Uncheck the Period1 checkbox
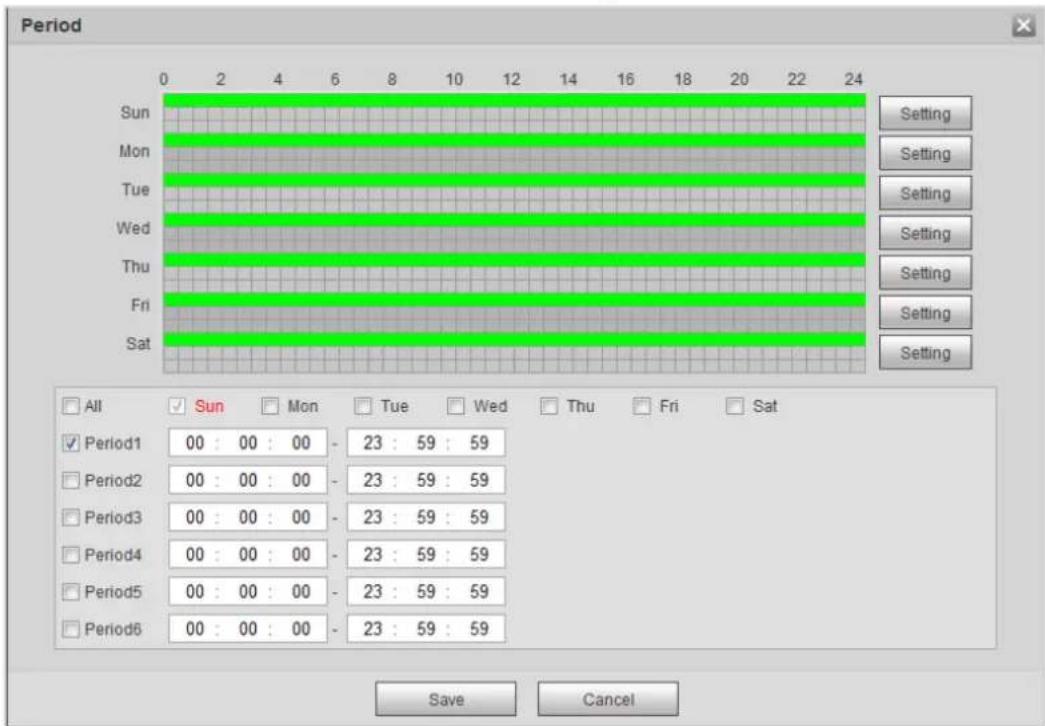Screen dimensions: 1045x726 point(71,443)
